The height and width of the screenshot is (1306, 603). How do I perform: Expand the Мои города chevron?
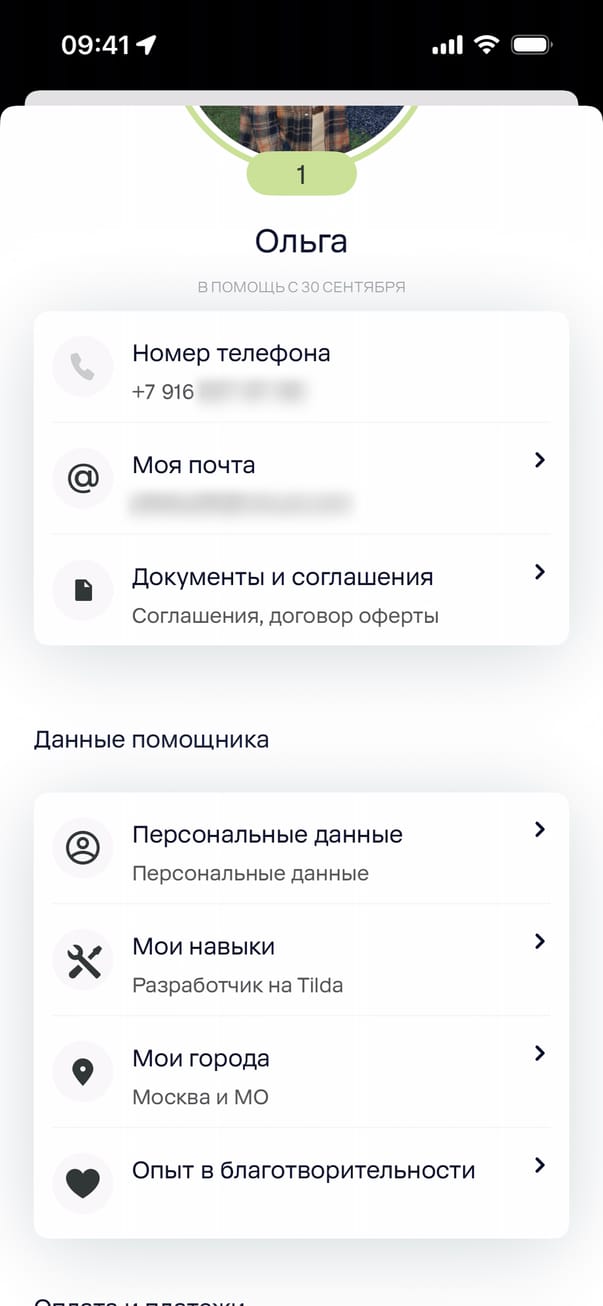[x=539, y=1053]
